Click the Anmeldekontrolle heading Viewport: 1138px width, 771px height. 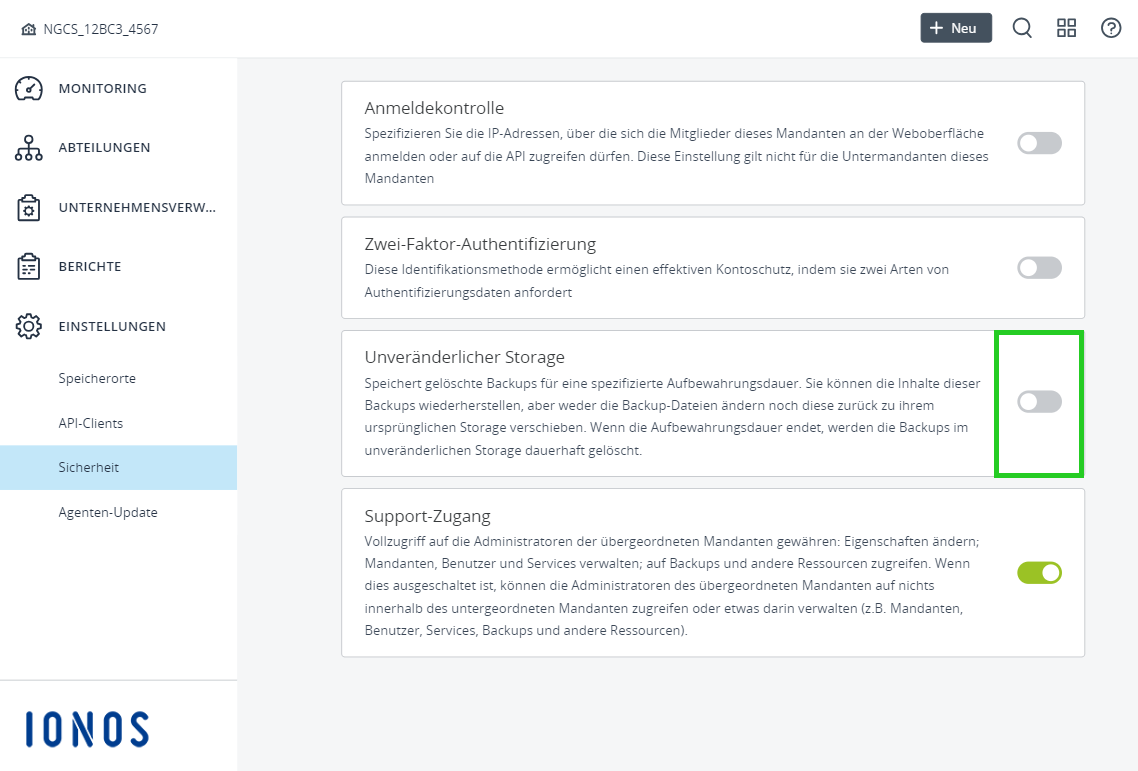434,108
